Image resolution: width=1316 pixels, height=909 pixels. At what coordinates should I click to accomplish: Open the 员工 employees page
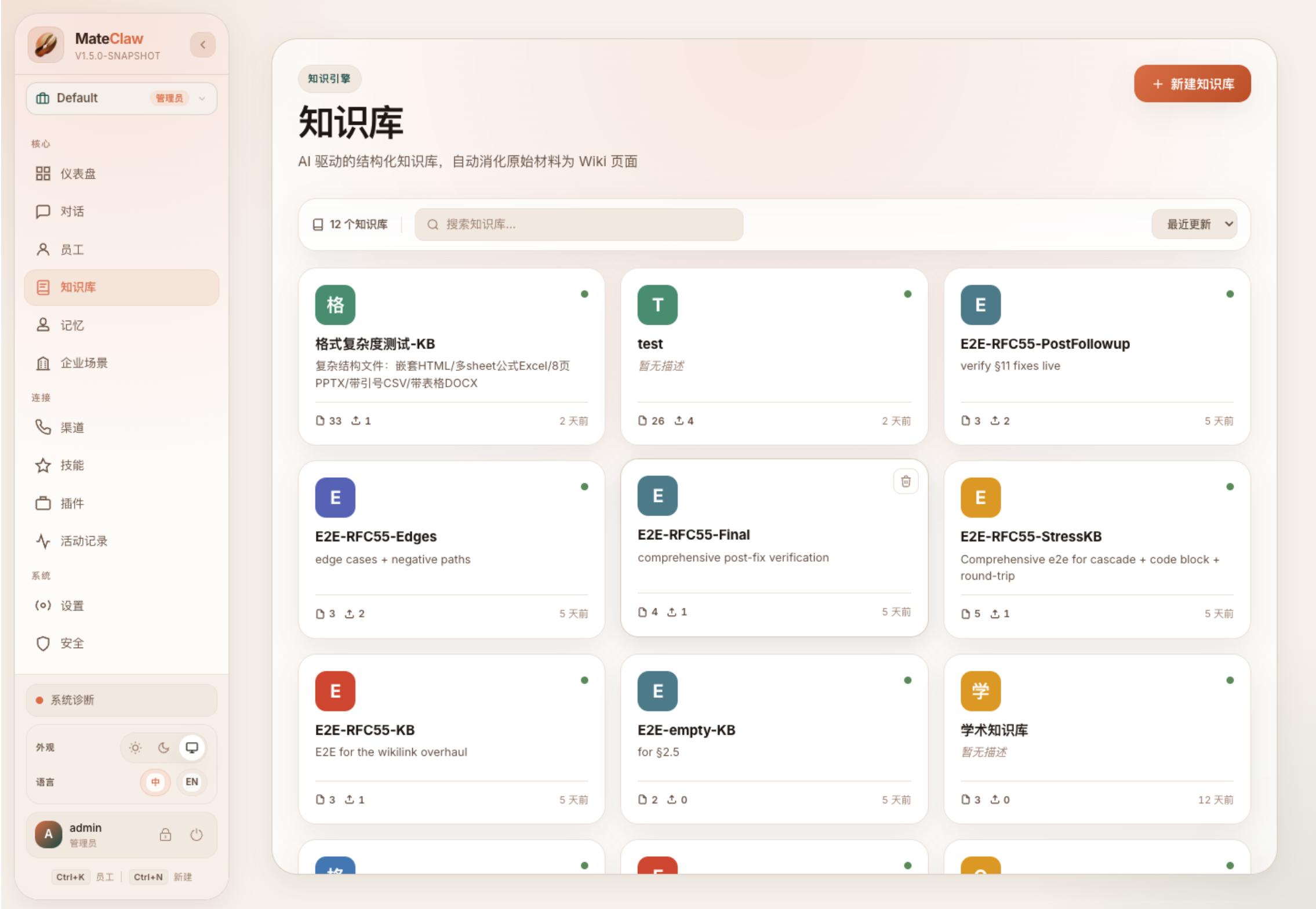click(121, 249)
